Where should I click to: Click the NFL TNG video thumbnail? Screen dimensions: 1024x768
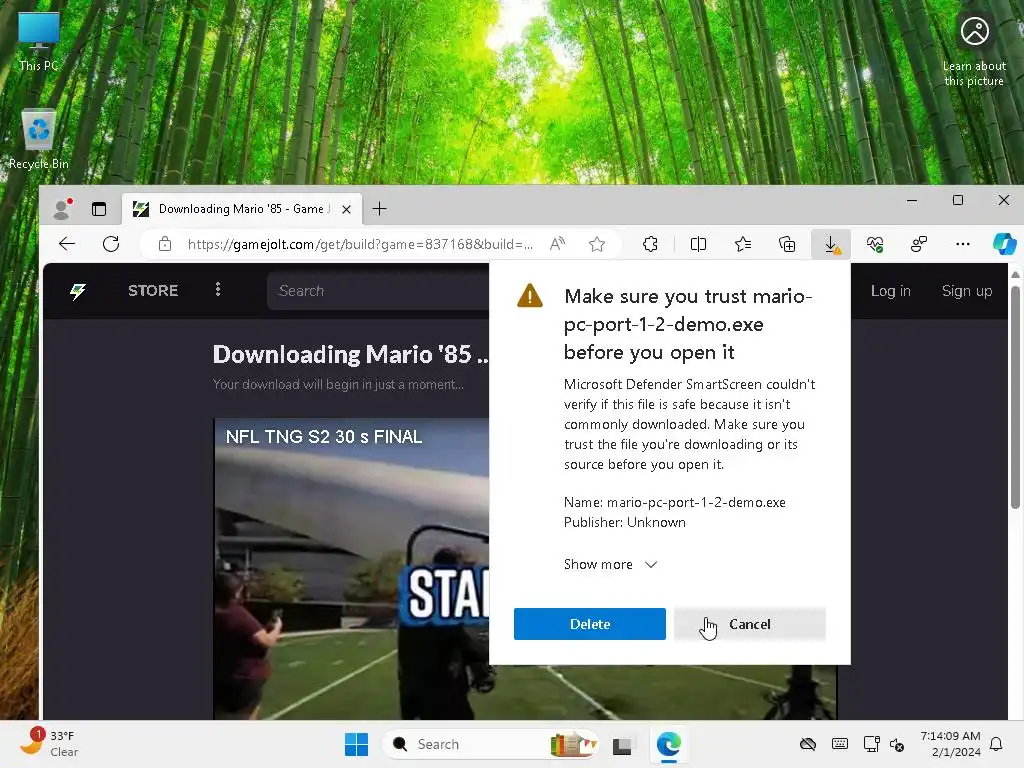351,568
